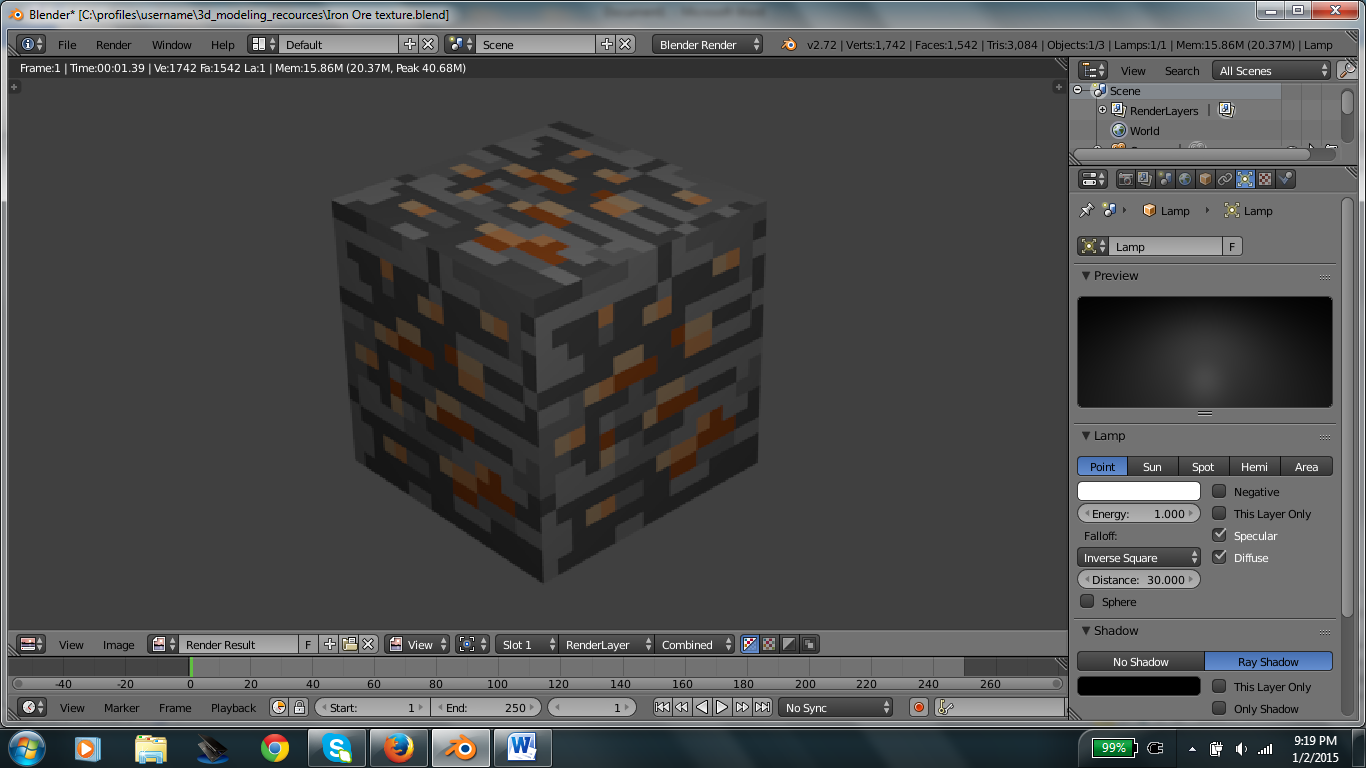Open the Render properties tab (camera icon)
This screenshot has height=768, width=1366.
[x=1127, y=178]
